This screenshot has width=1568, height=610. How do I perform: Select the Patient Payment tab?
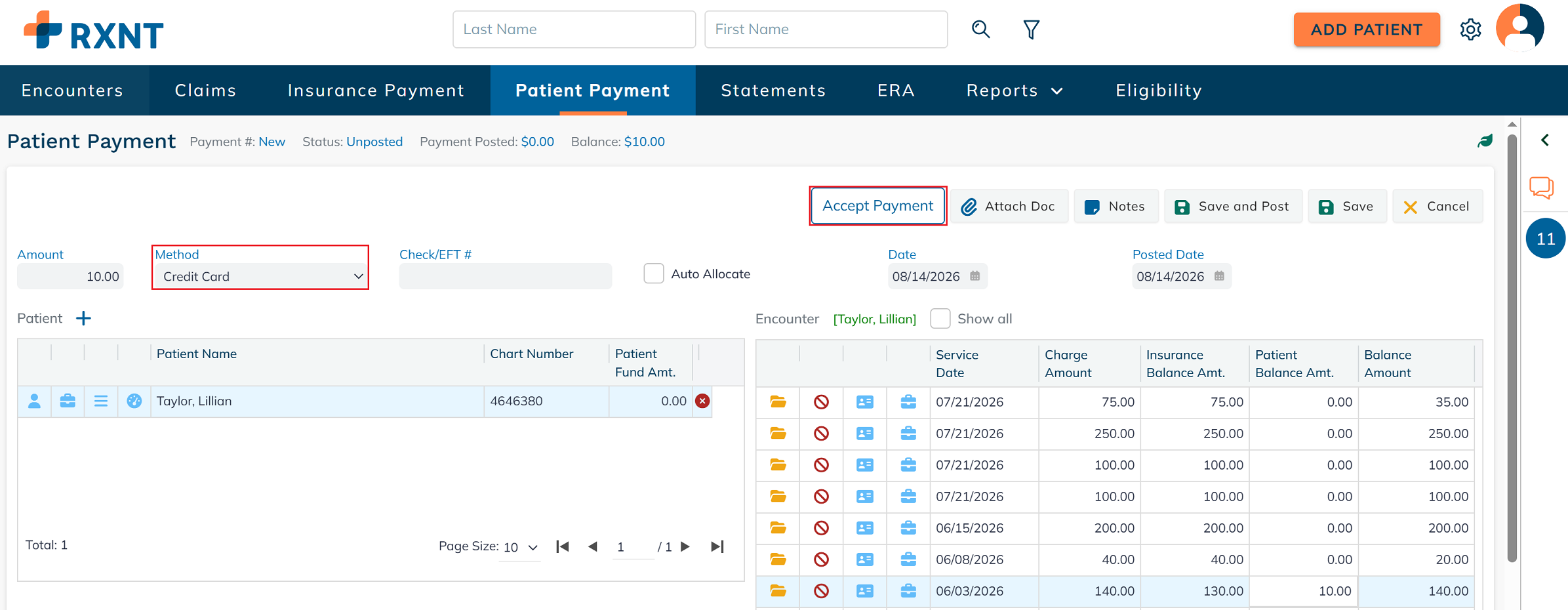coord(593,91)
